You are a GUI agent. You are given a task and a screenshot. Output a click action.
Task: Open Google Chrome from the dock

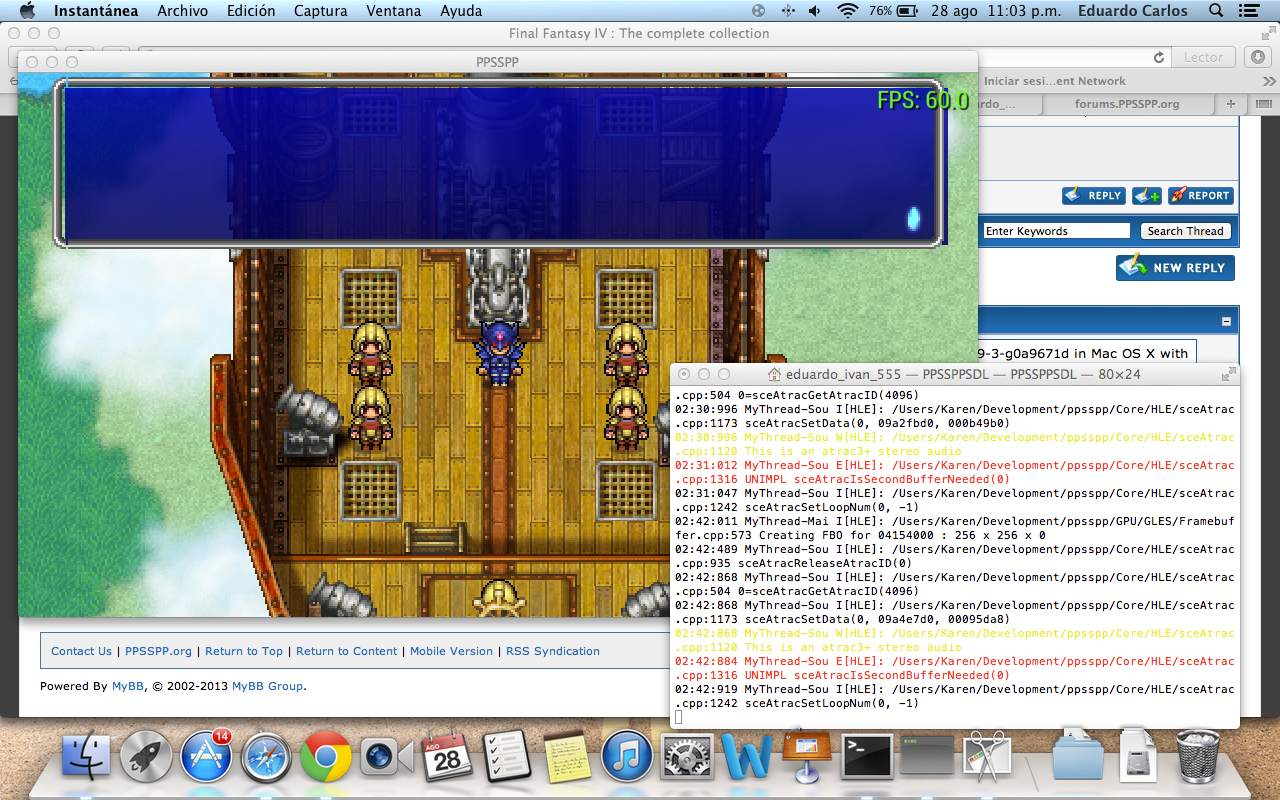pos(325,757)
